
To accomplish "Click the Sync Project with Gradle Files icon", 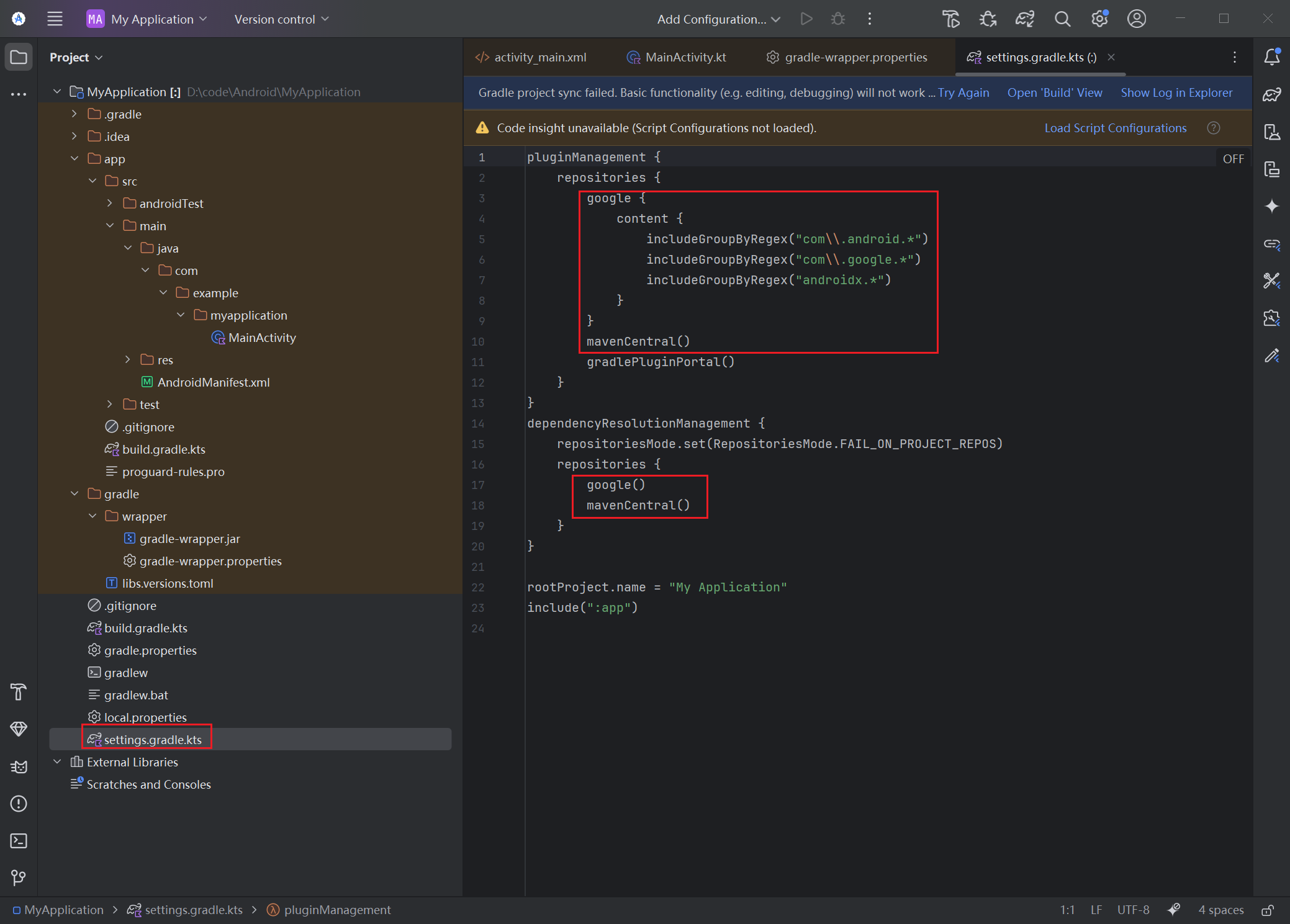I will [1025, 19].
